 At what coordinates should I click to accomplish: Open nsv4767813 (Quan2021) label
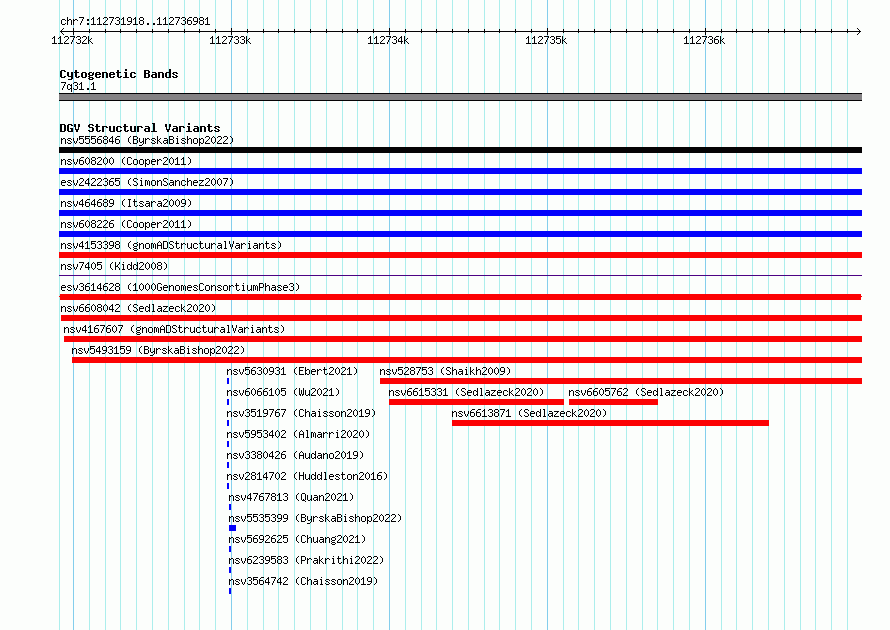(x=291, y=497)
